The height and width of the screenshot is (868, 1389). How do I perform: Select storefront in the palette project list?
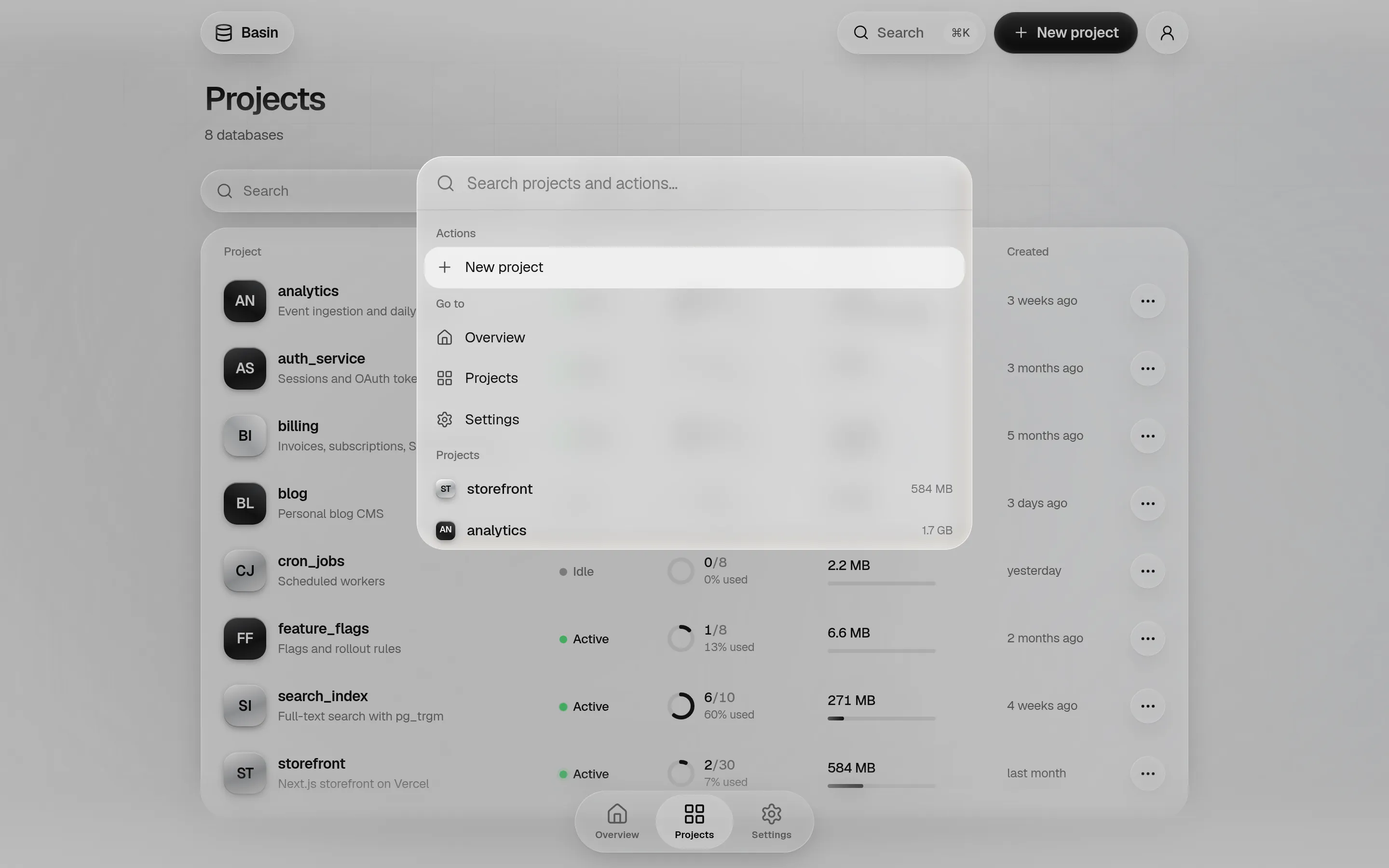click(694, 489)
